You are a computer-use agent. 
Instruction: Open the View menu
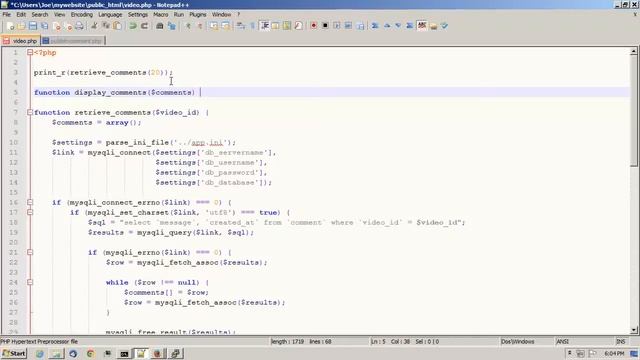pyautogui.click(x=60, y=14)
